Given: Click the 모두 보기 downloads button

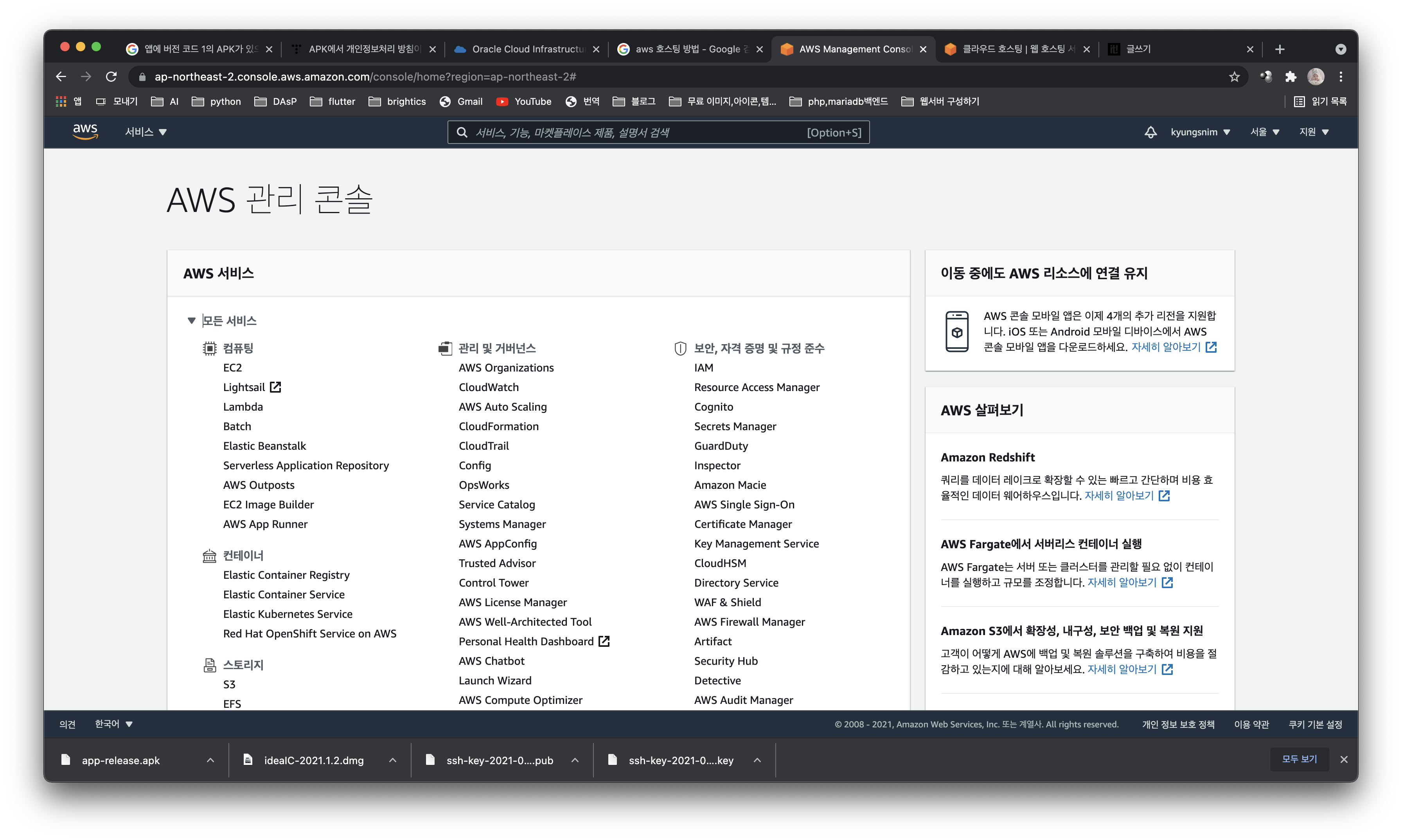Looking at the screenshot, I should click(x=1299, y=759).
